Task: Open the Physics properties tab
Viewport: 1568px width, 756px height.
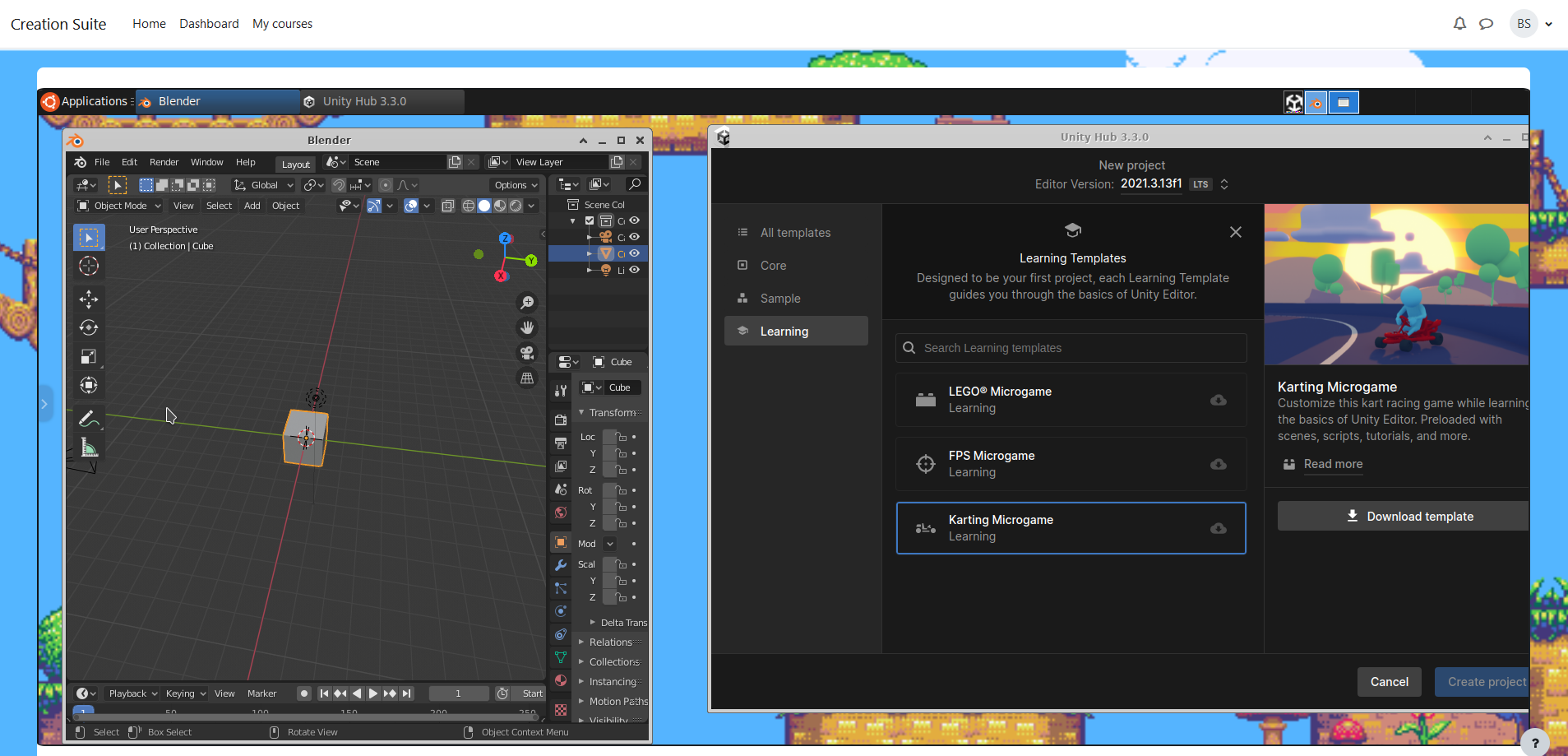Action: (x=561, y=611)
